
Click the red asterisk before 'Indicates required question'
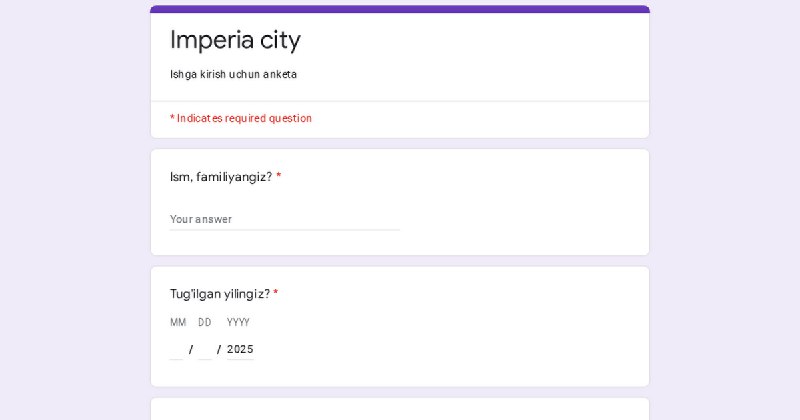[172, 118]
